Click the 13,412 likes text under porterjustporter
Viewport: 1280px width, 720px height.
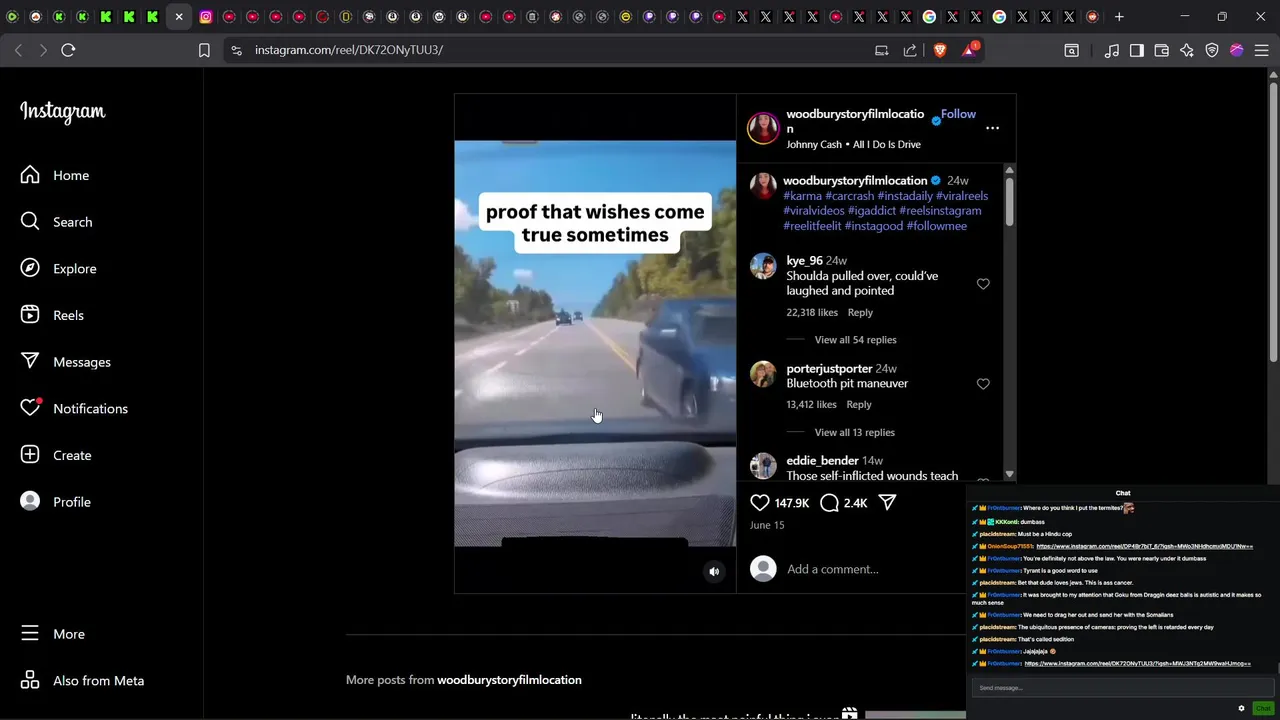pyautogui.click(x=811, y=405)
